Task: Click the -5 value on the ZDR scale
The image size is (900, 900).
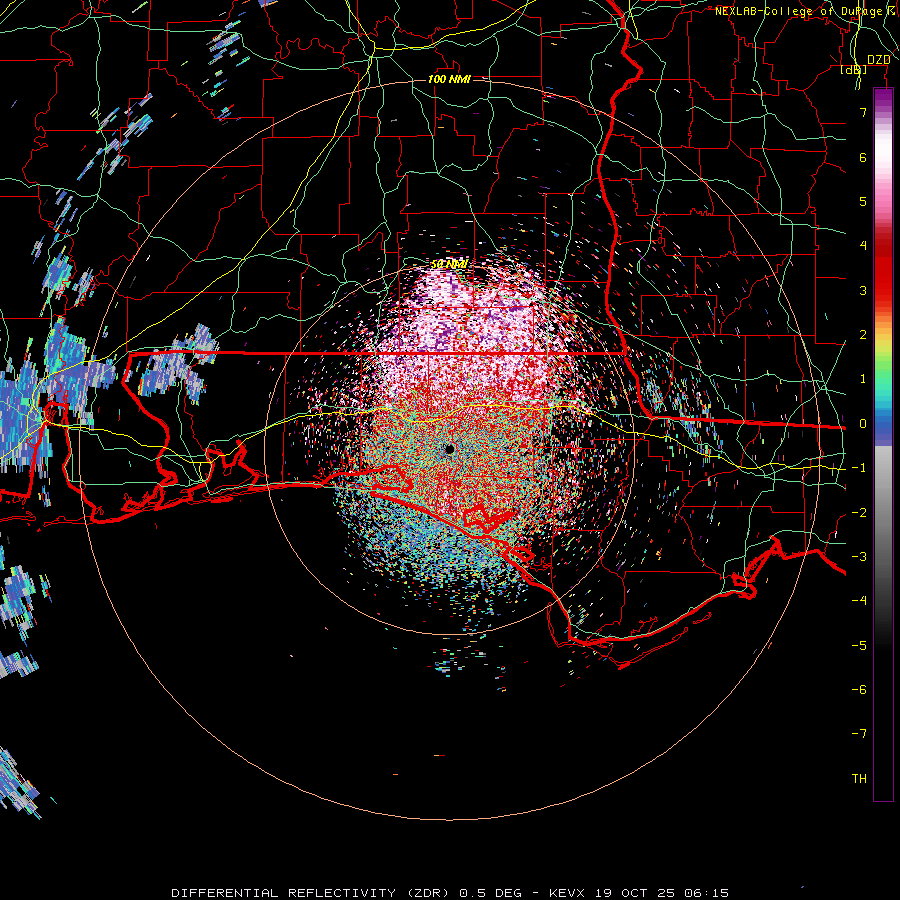Action: click(859, 646)
